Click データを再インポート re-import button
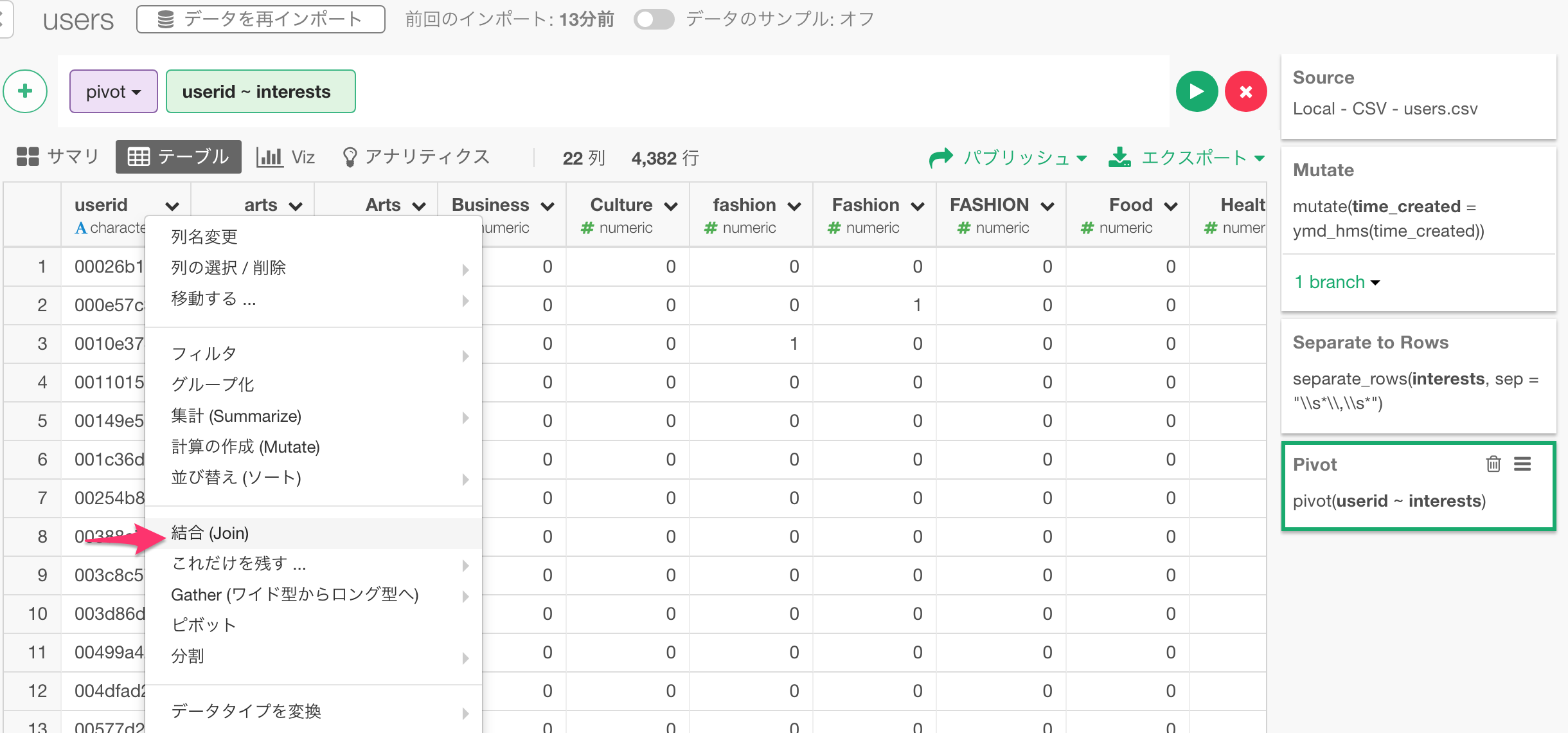The image size is (1568, 733). pyautogui.click(x=261, y=19)
